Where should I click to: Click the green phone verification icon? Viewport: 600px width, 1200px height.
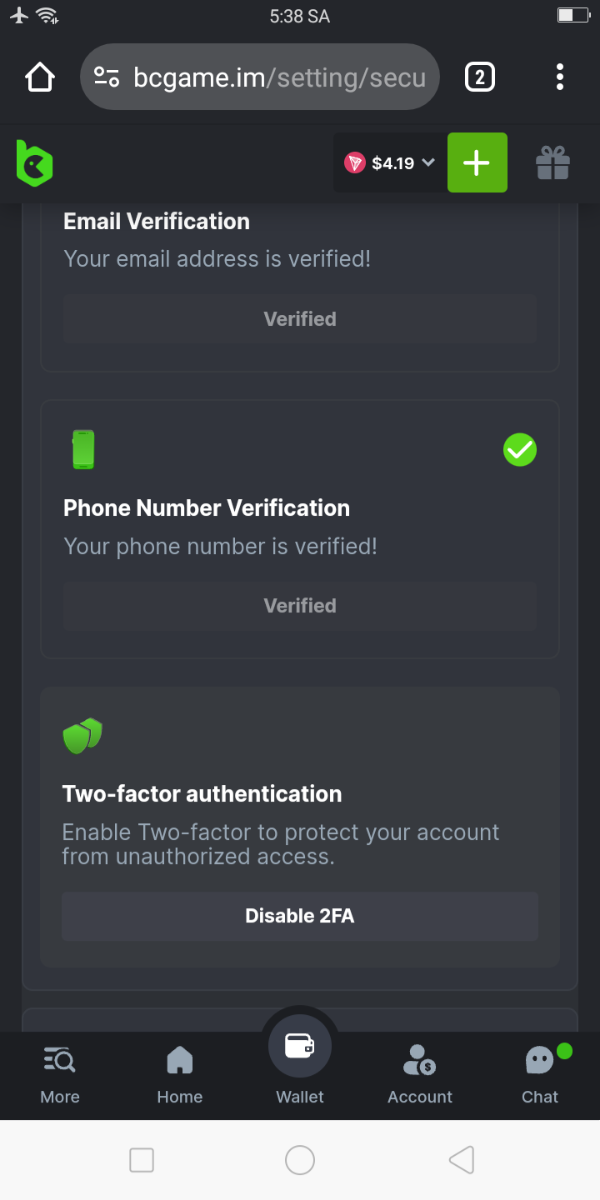click(83, 449)
